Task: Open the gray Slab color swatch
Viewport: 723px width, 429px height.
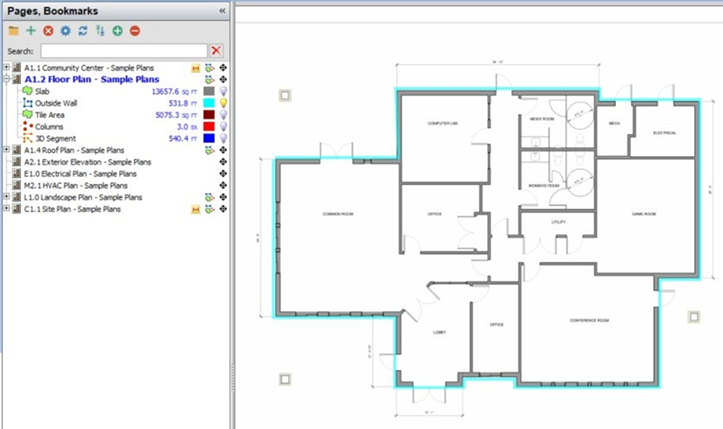Action: click(x=209, y=91)
